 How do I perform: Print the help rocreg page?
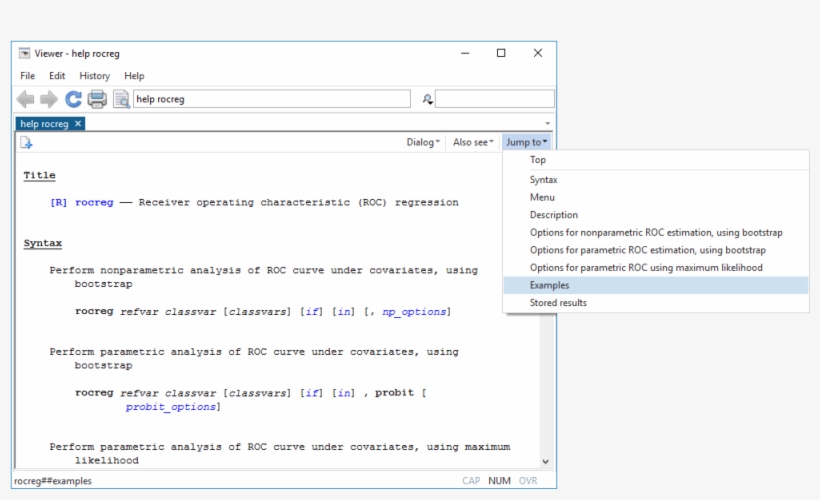click(x=97, y=99)
